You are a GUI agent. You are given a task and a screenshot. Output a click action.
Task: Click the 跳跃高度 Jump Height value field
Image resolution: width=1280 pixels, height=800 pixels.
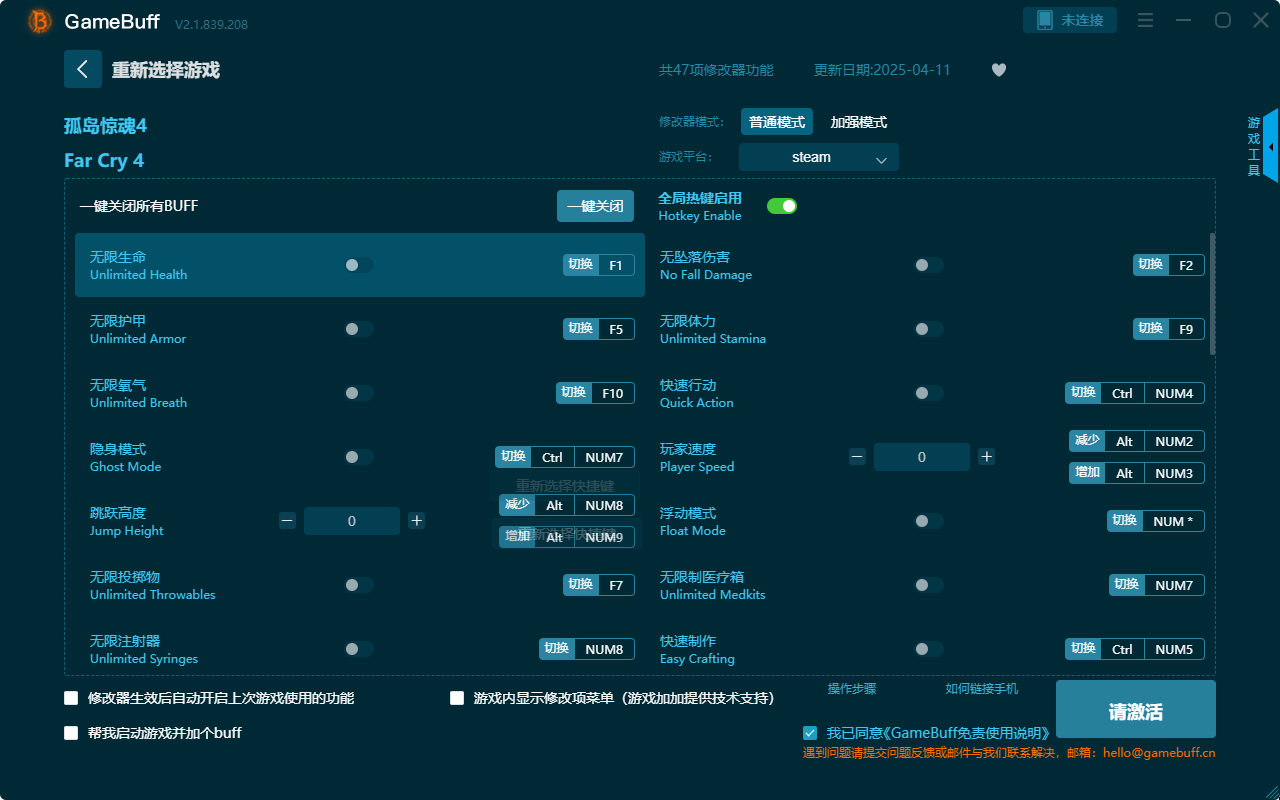(352, 521)
